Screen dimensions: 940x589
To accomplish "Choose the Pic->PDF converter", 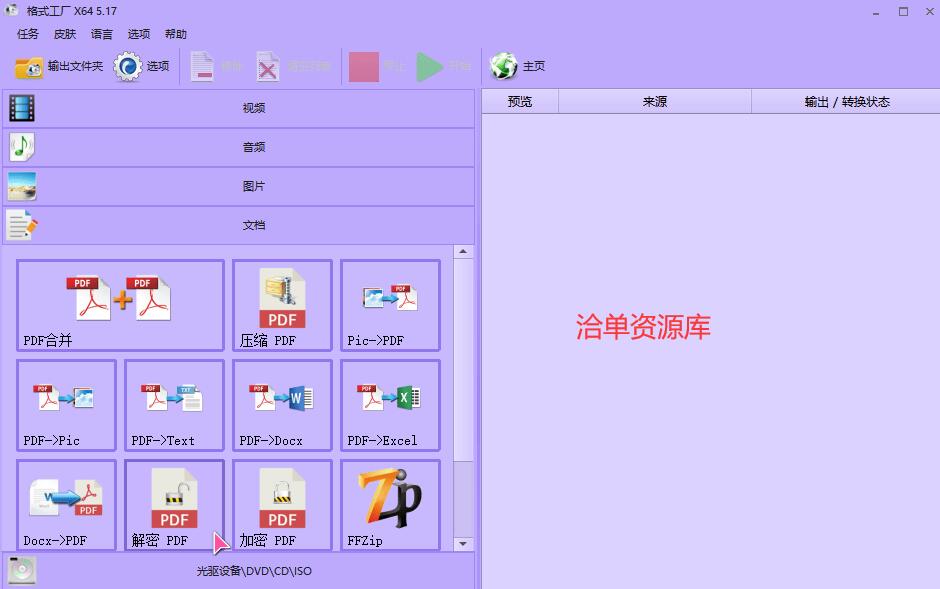I will (x=390, y=305).
